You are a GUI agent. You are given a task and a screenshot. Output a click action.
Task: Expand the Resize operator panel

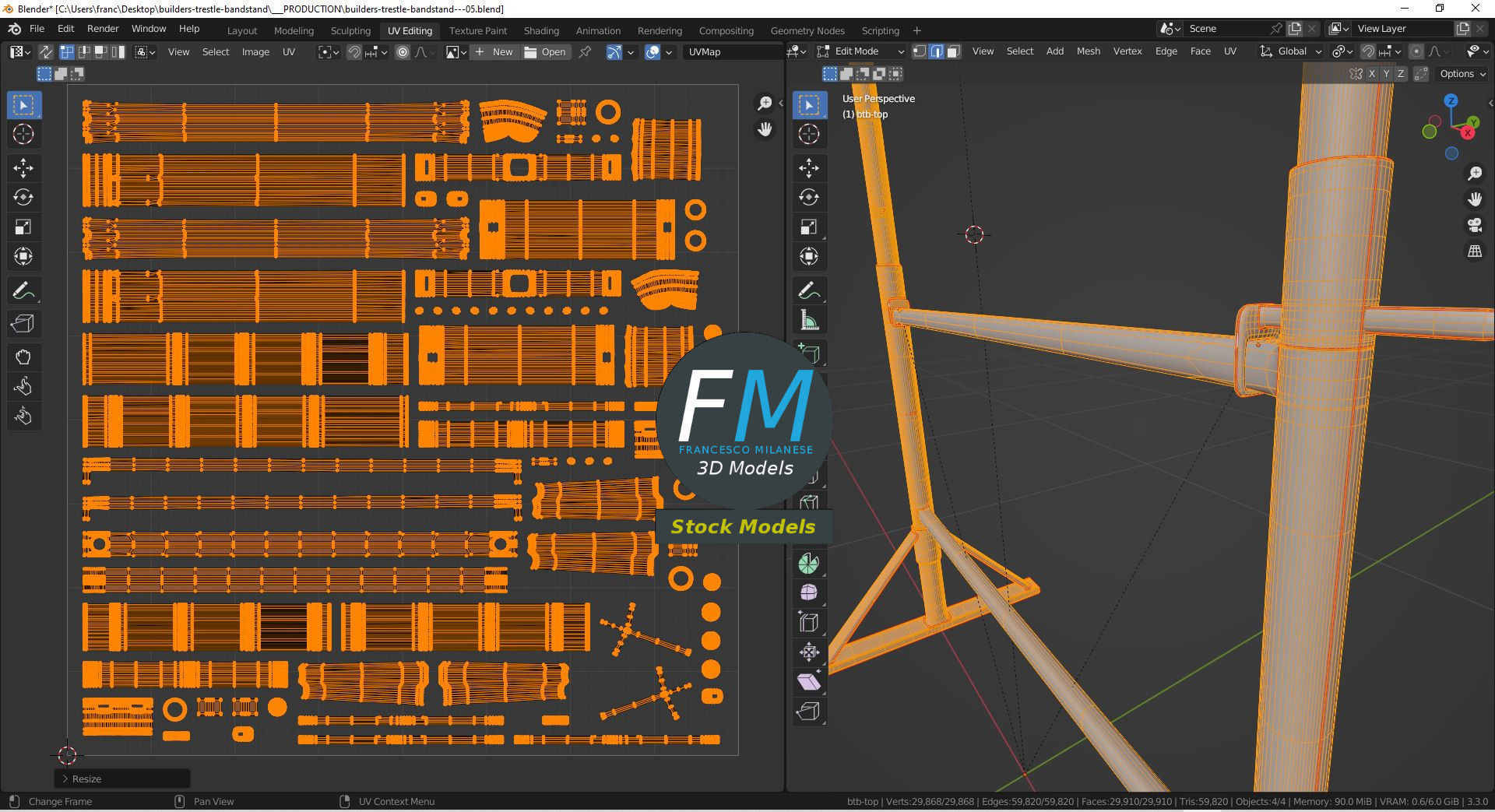click(x=122, y=779)
